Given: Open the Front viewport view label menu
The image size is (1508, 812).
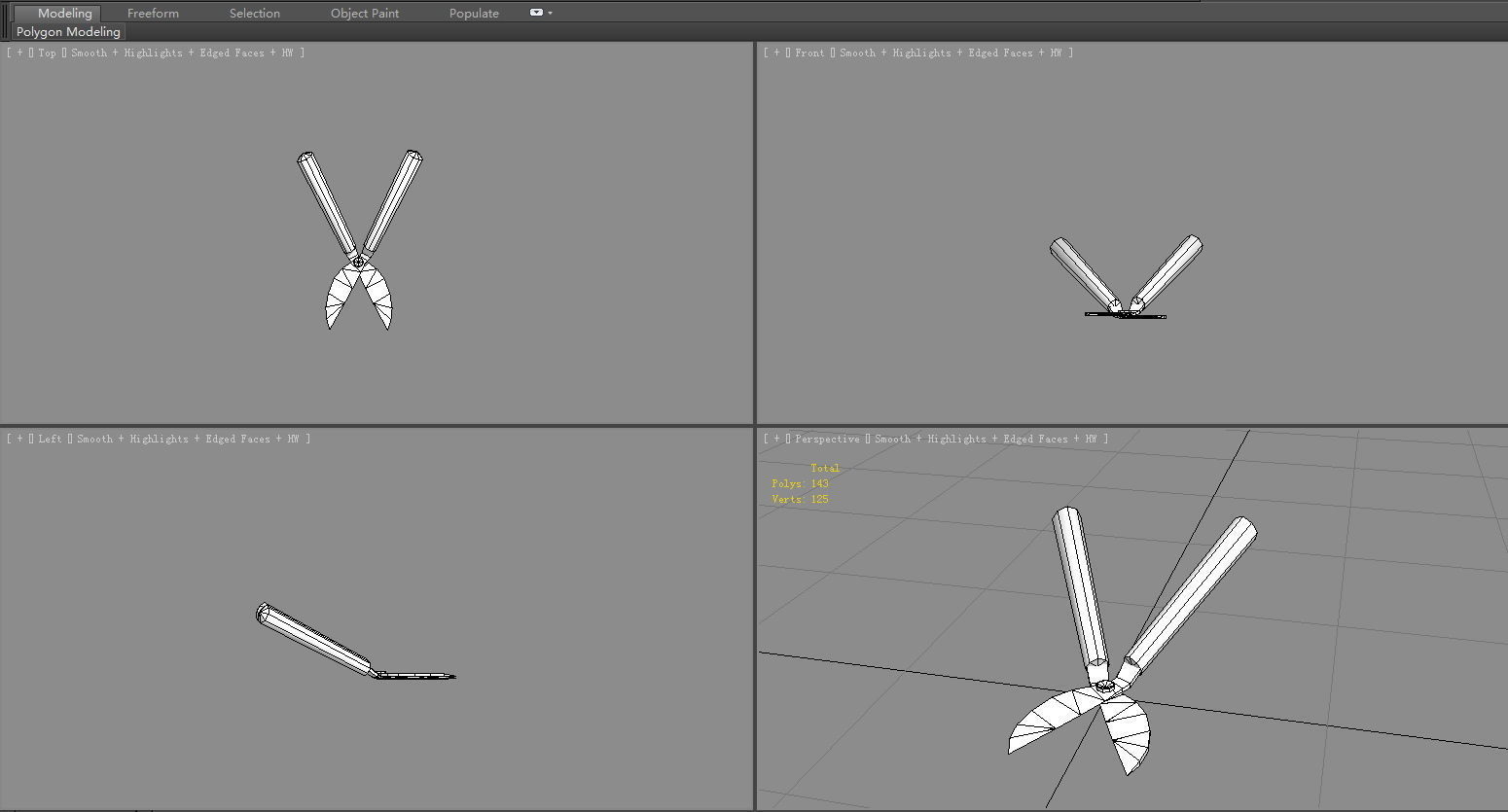Looking at the screenshot, I should [x=809, y=53].
